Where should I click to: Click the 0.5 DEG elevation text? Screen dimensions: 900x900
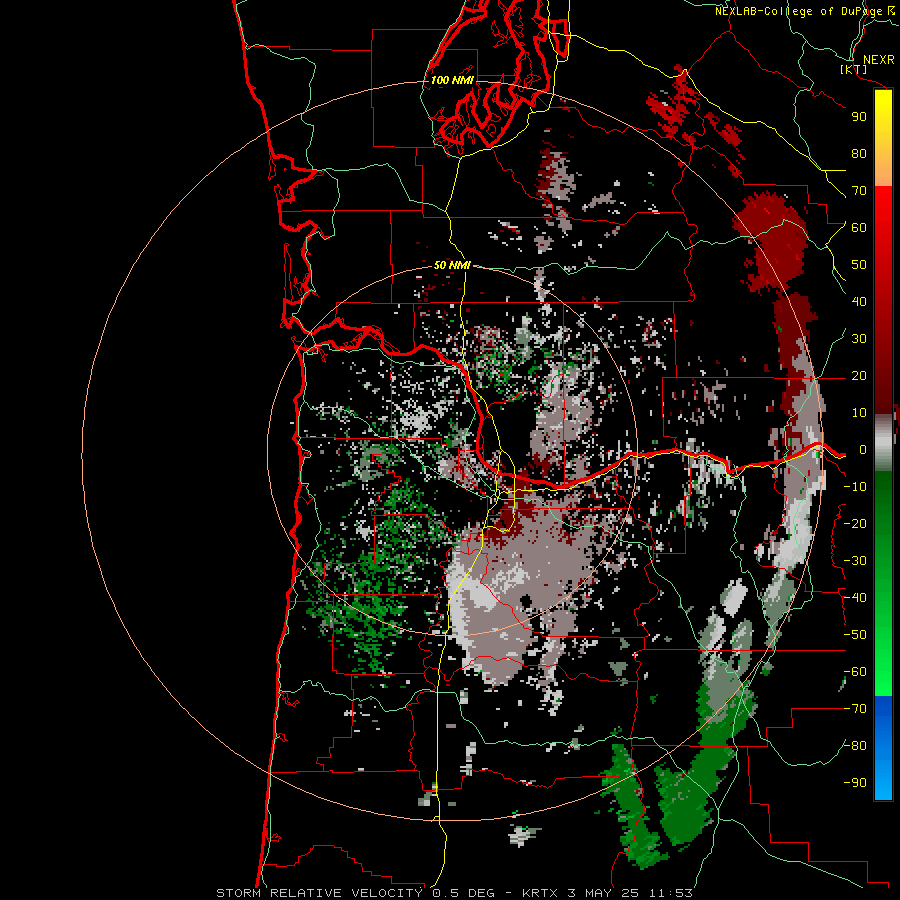[x=463, y=893]
